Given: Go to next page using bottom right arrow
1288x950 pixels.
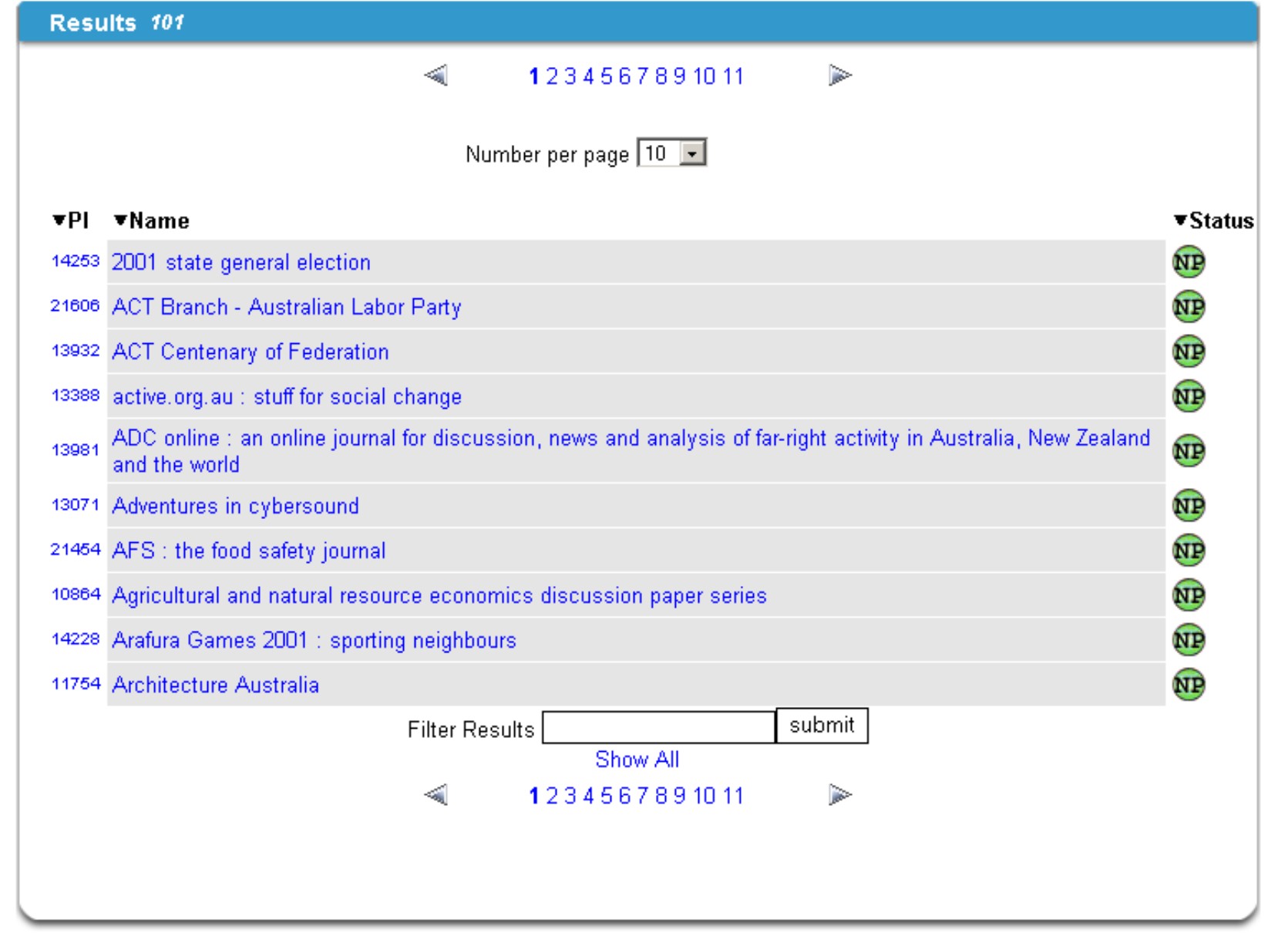Looking at the screenshot, I should pos(840,794).
